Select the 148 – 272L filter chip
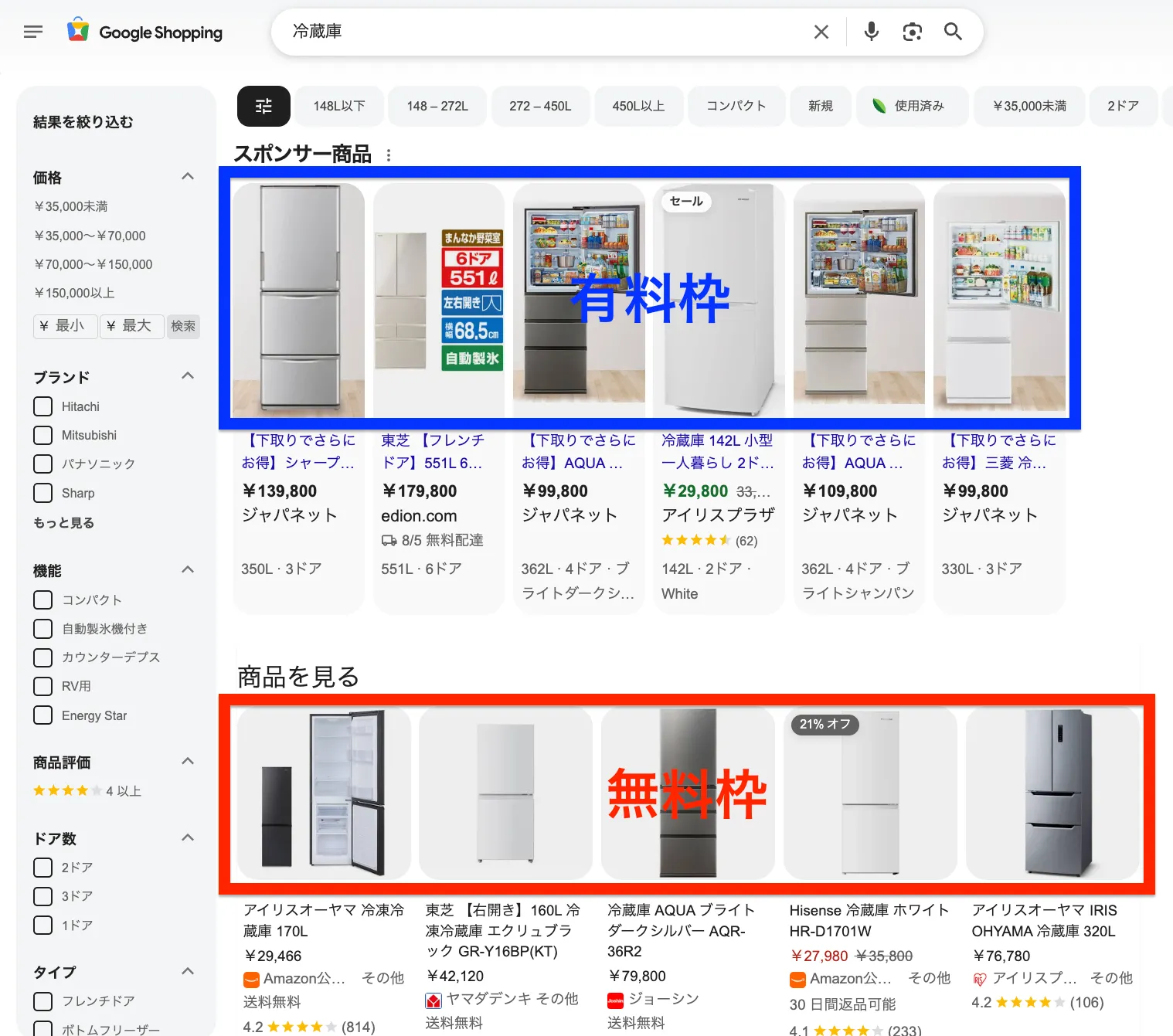1173x1036 pixels. pyautogui.click(x=438, y=106)
